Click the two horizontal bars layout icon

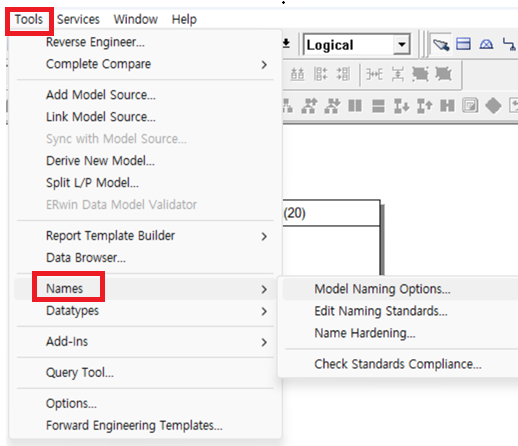click(x=378, y=106)
